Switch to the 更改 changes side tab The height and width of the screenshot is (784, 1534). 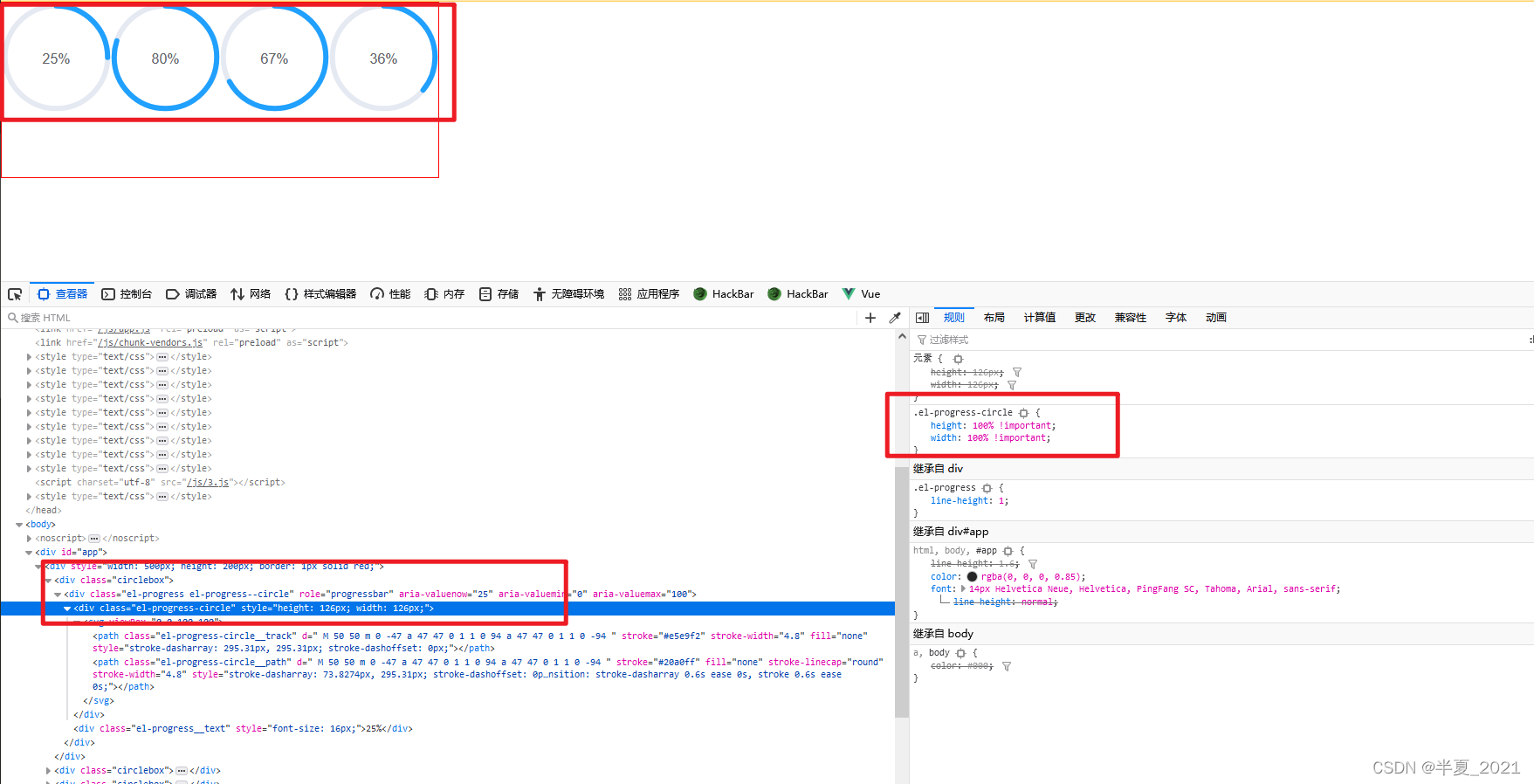1085,318
